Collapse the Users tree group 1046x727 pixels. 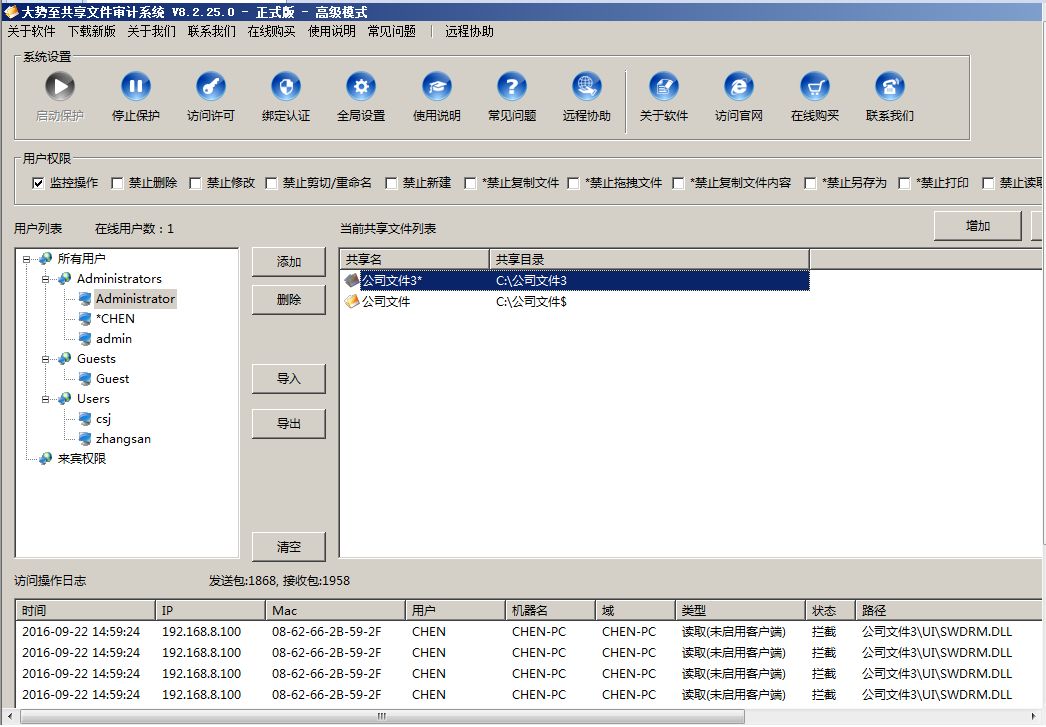tap(45, 399)
